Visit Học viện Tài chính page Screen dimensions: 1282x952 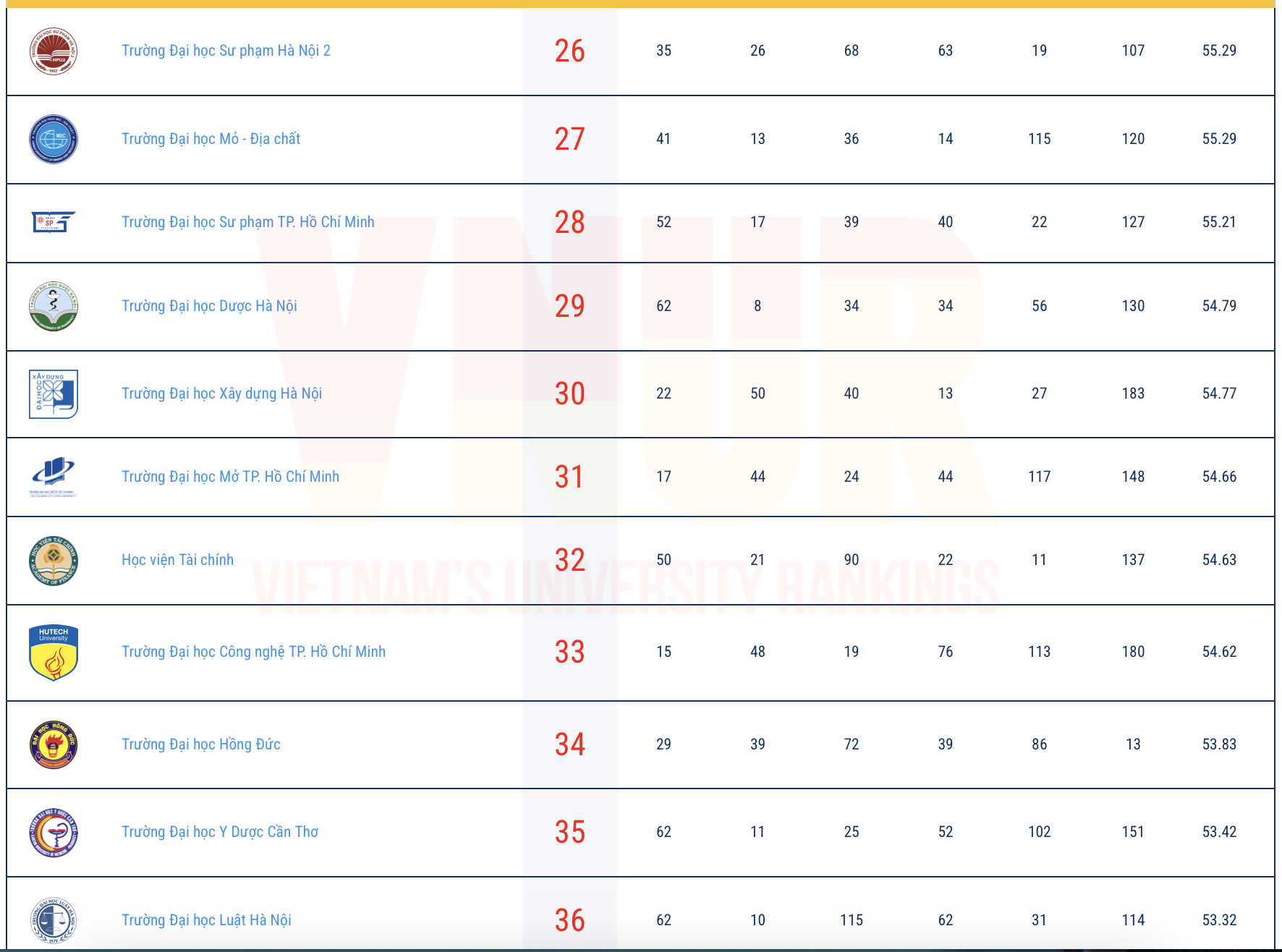(x=177, y=560)
